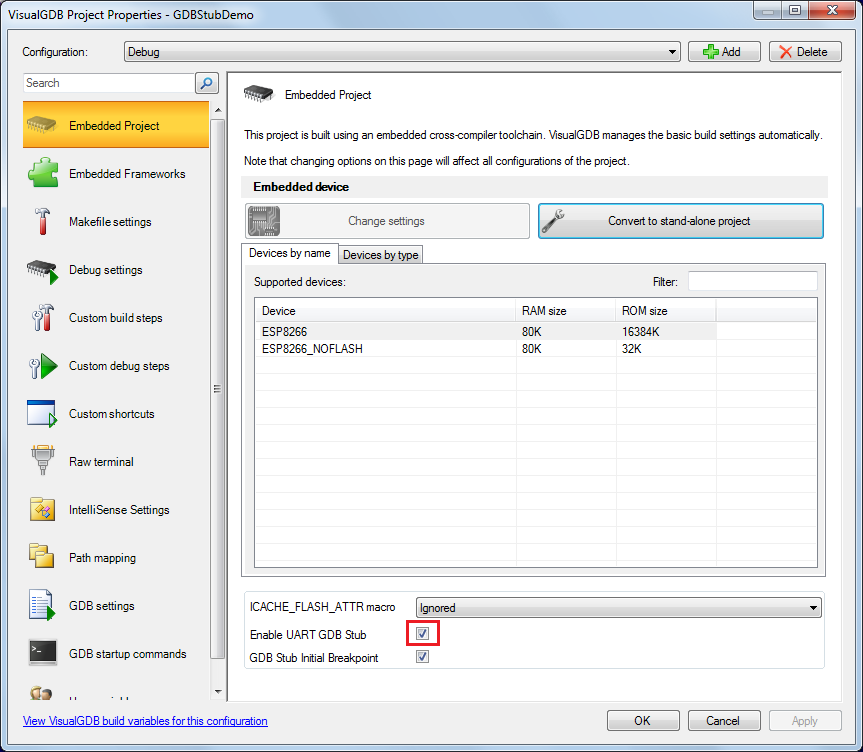Open IntelliSense Settings page

pos(116,509)
